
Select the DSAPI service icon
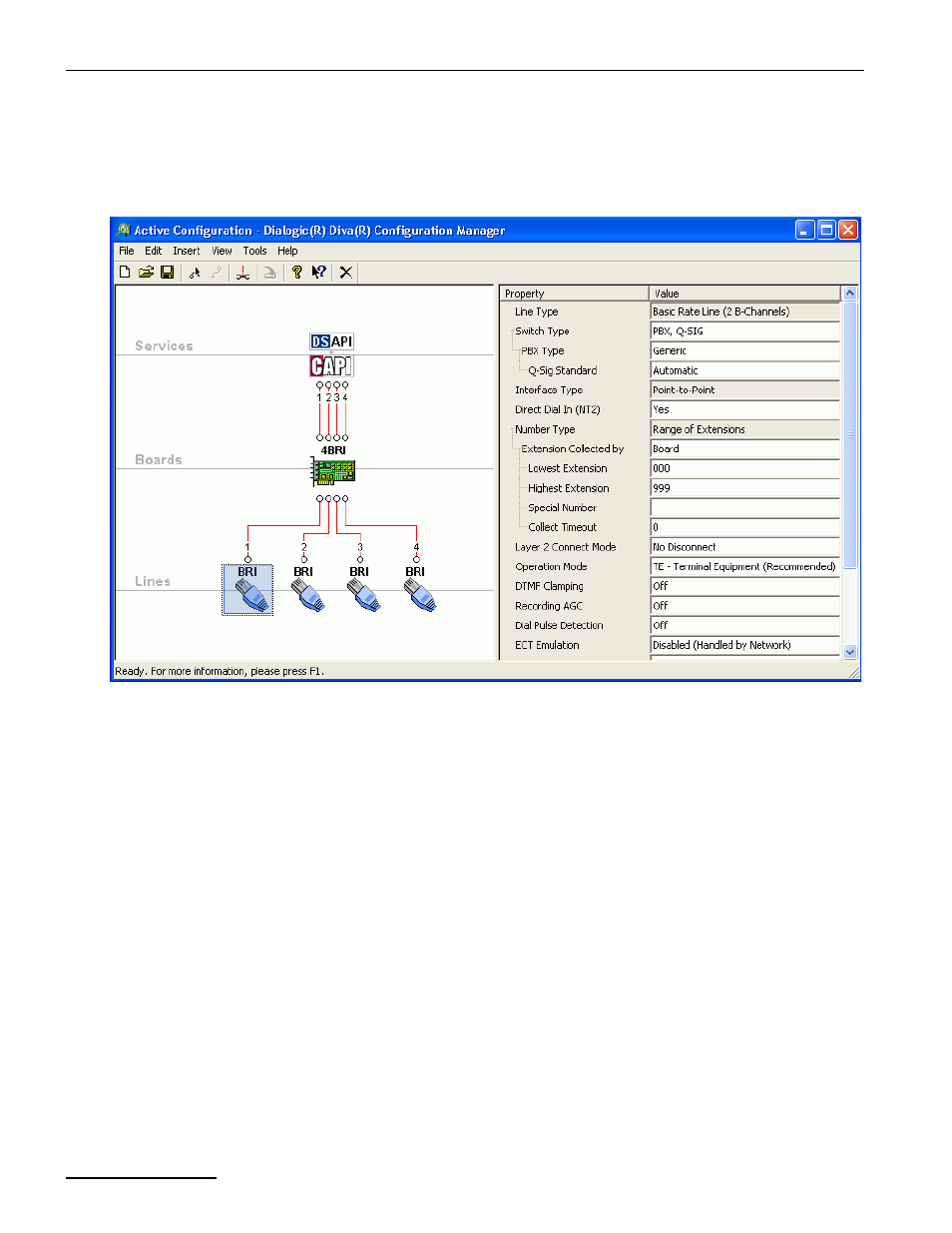click(331, 341)
